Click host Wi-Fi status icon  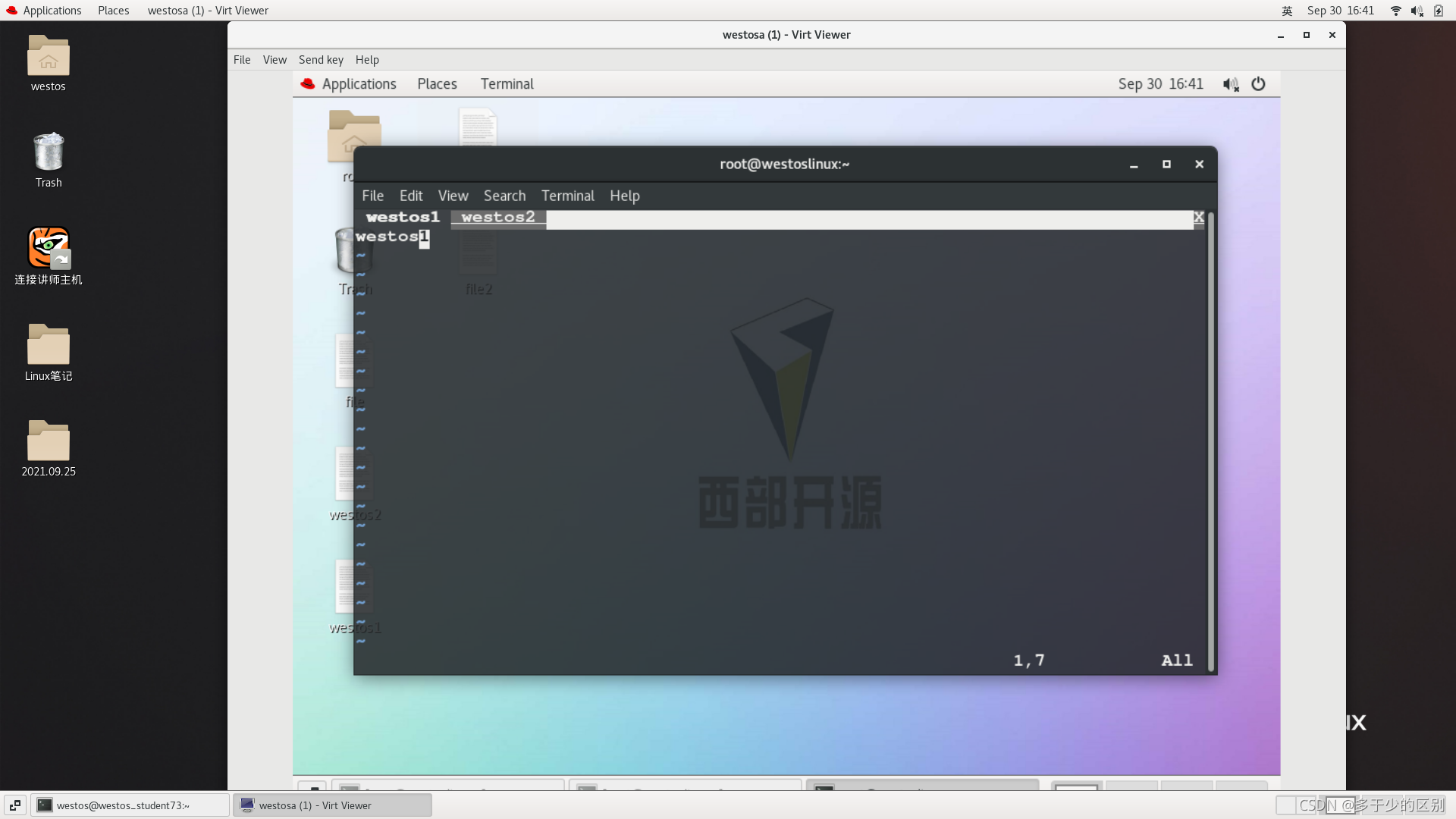1395,11
